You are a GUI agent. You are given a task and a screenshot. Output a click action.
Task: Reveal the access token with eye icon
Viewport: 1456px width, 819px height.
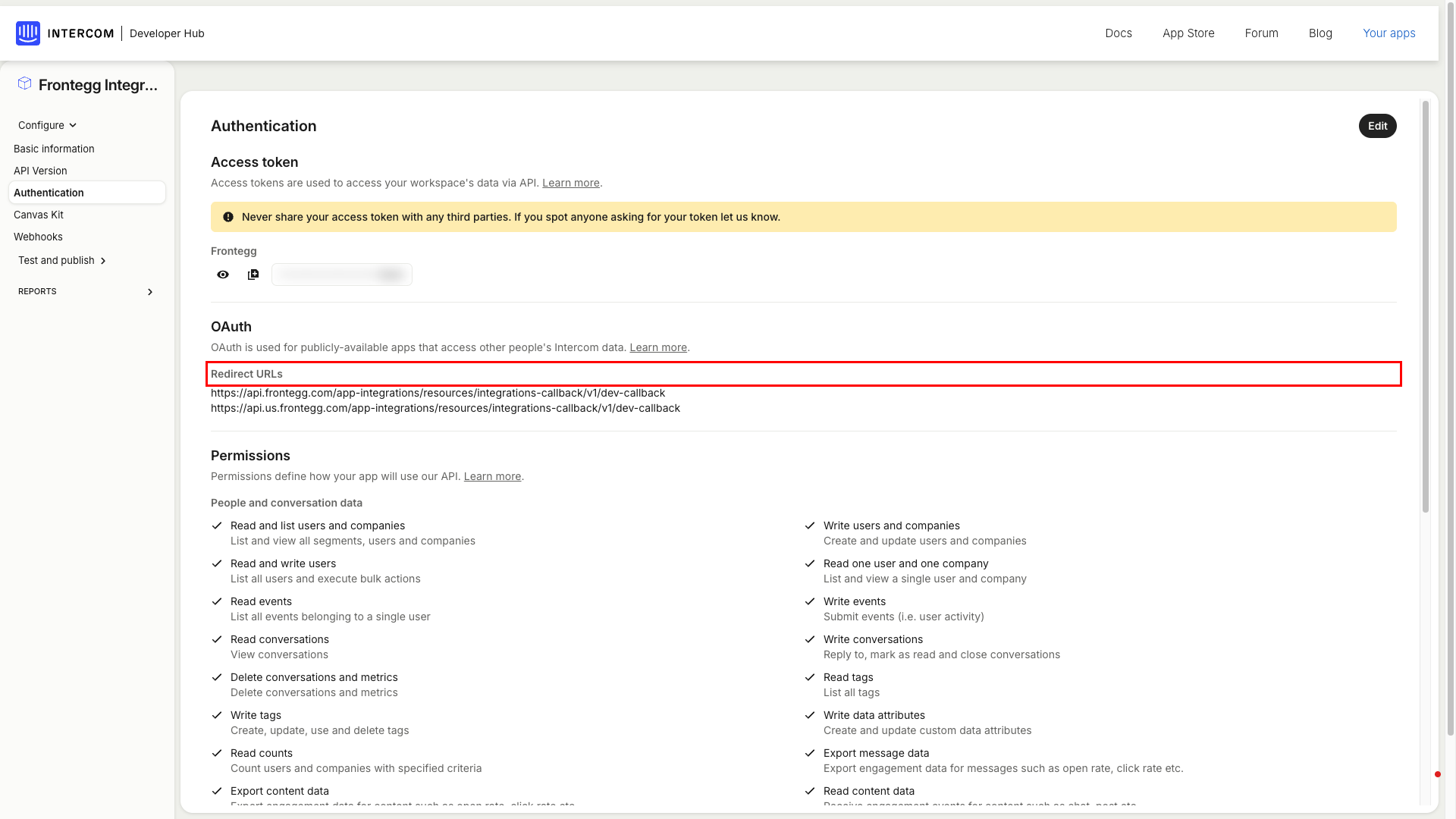[x=223, y=275]
